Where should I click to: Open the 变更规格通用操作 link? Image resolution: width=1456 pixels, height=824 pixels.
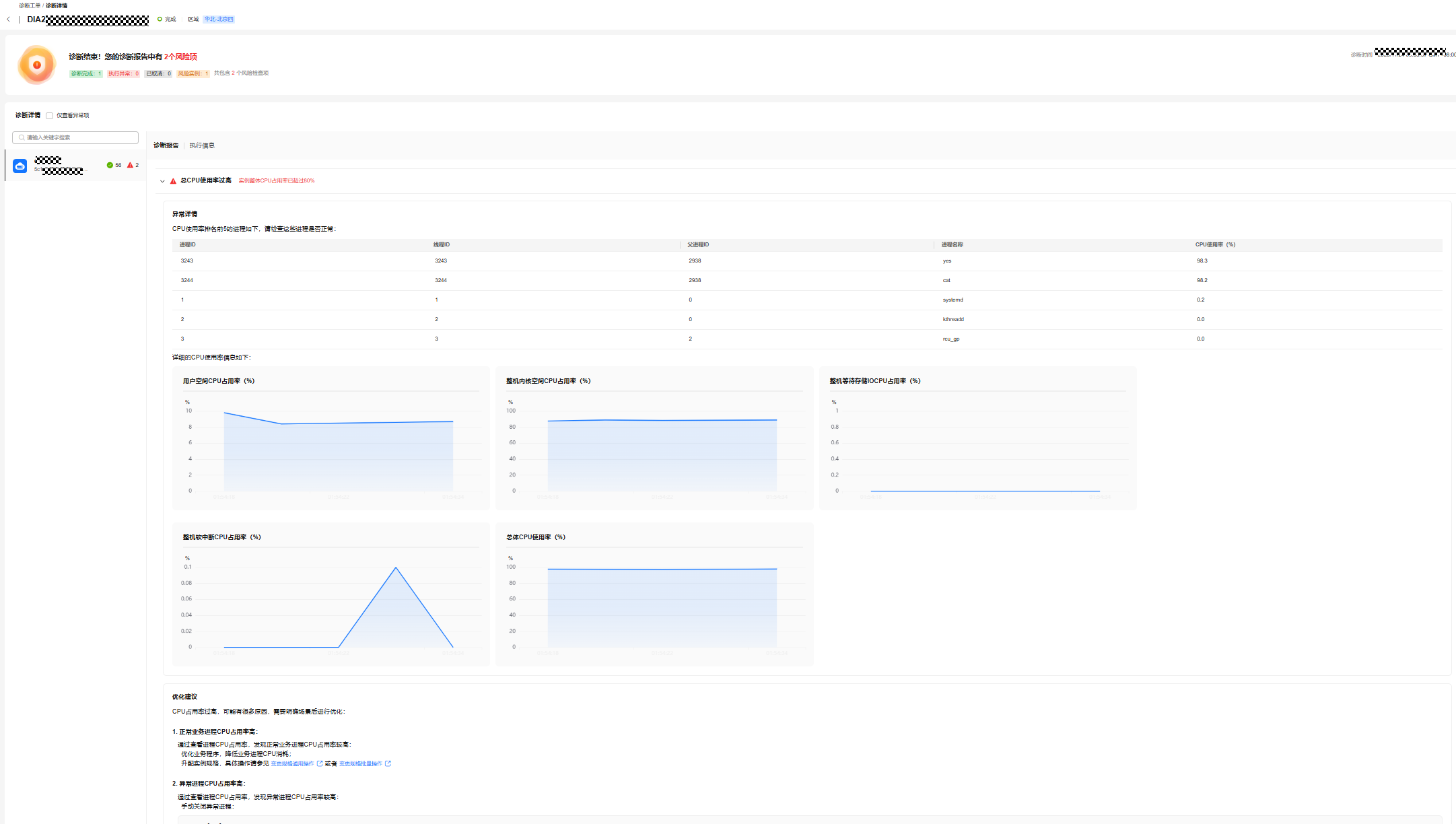pyautogui.click(x=292, y=763)
